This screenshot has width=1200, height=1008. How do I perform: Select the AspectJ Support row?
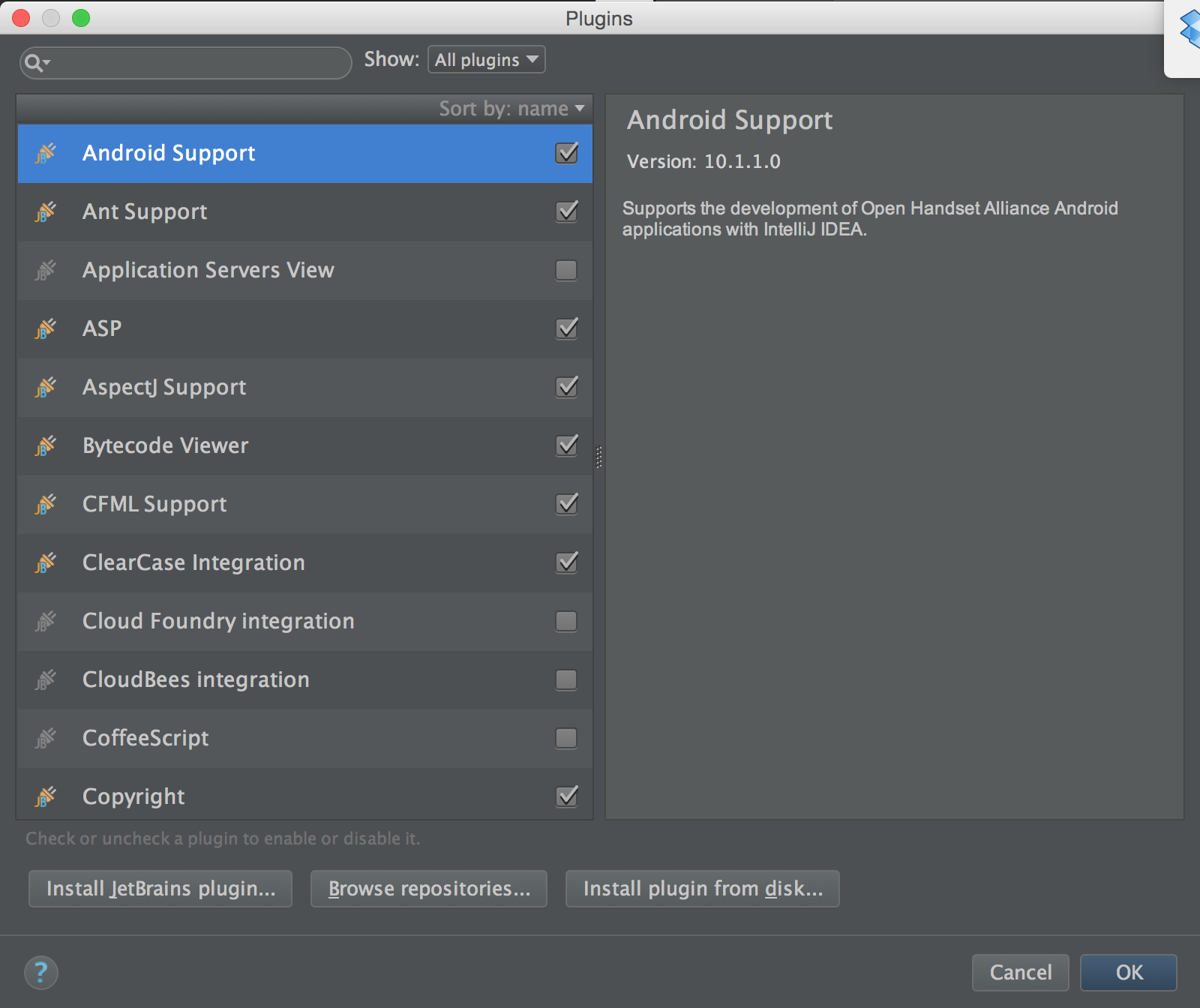[x=304, y=387]
